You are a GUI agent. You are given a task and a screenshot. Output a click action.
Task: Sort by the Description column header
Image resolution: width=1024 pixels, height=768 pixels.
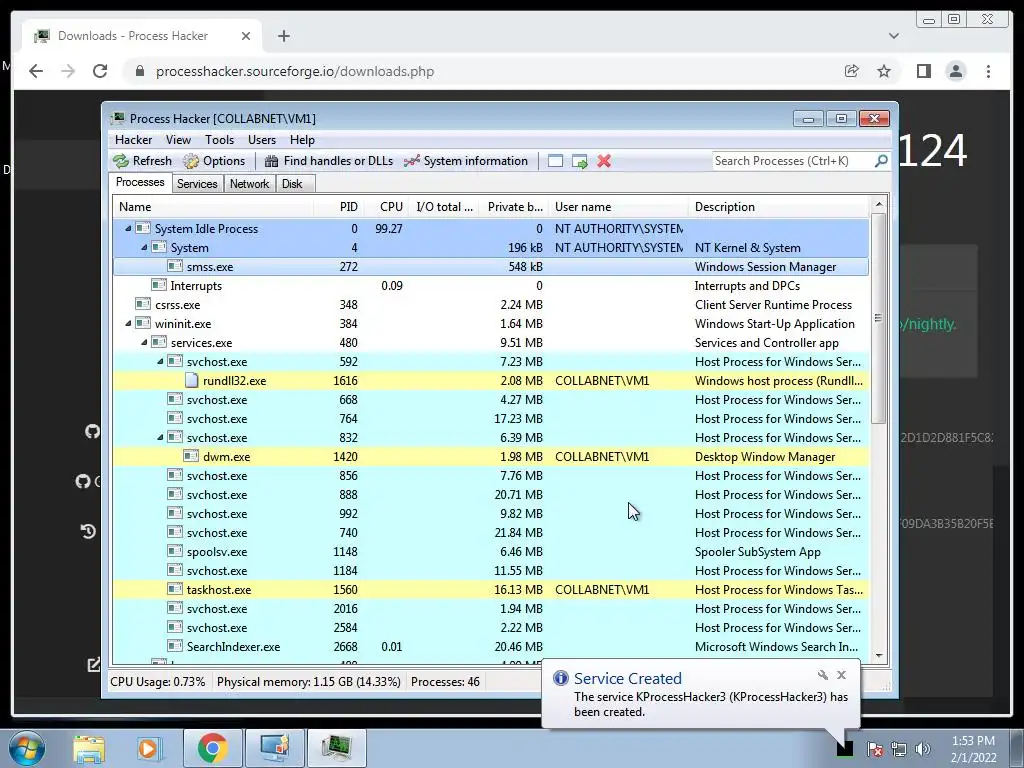778,207
